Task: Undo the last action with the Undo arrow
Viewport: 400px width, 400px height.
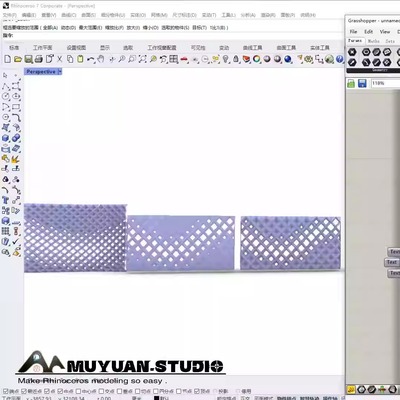Action: coord(90,59)
